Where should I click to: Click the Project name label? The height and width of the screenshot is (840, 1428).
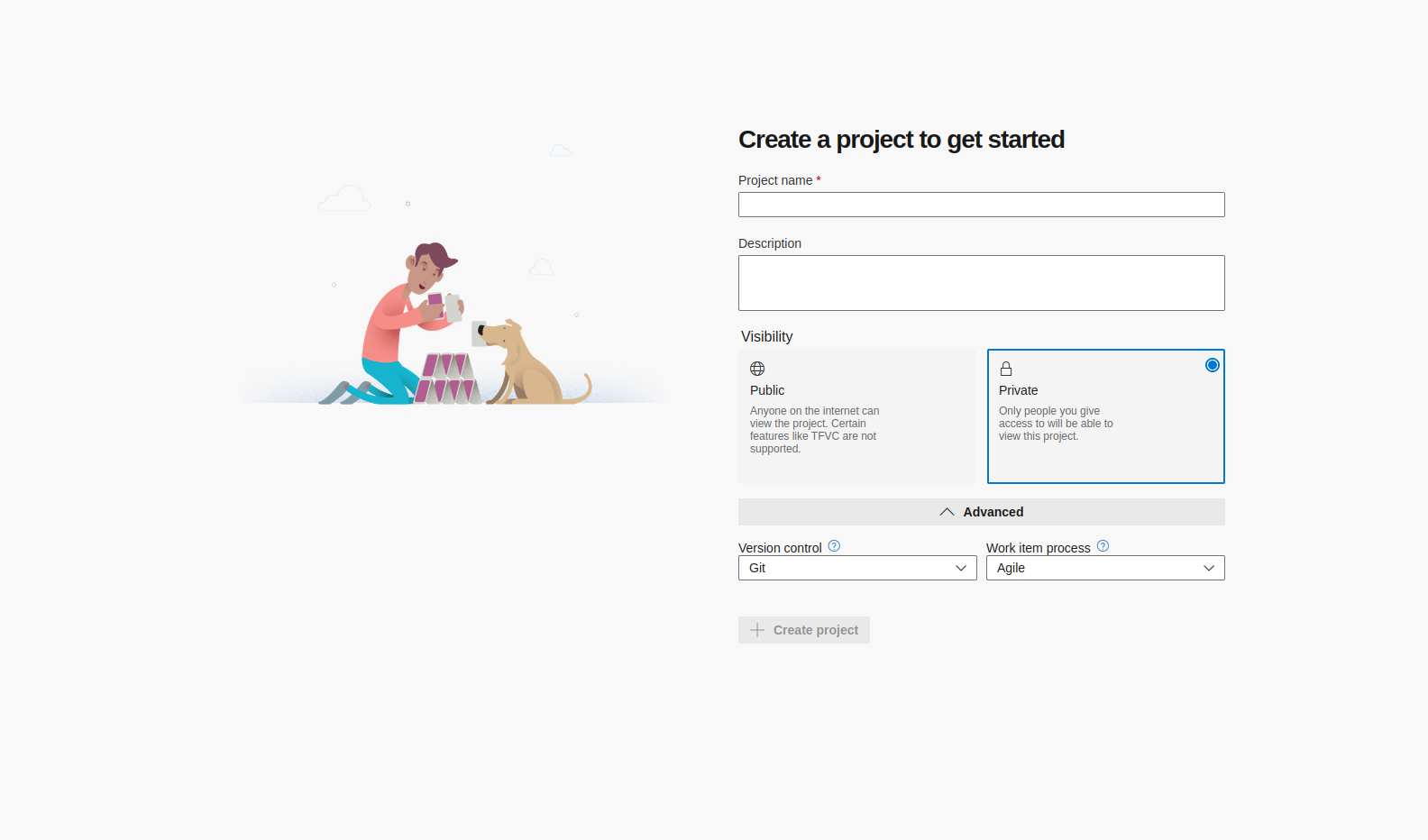click(779, 180)
